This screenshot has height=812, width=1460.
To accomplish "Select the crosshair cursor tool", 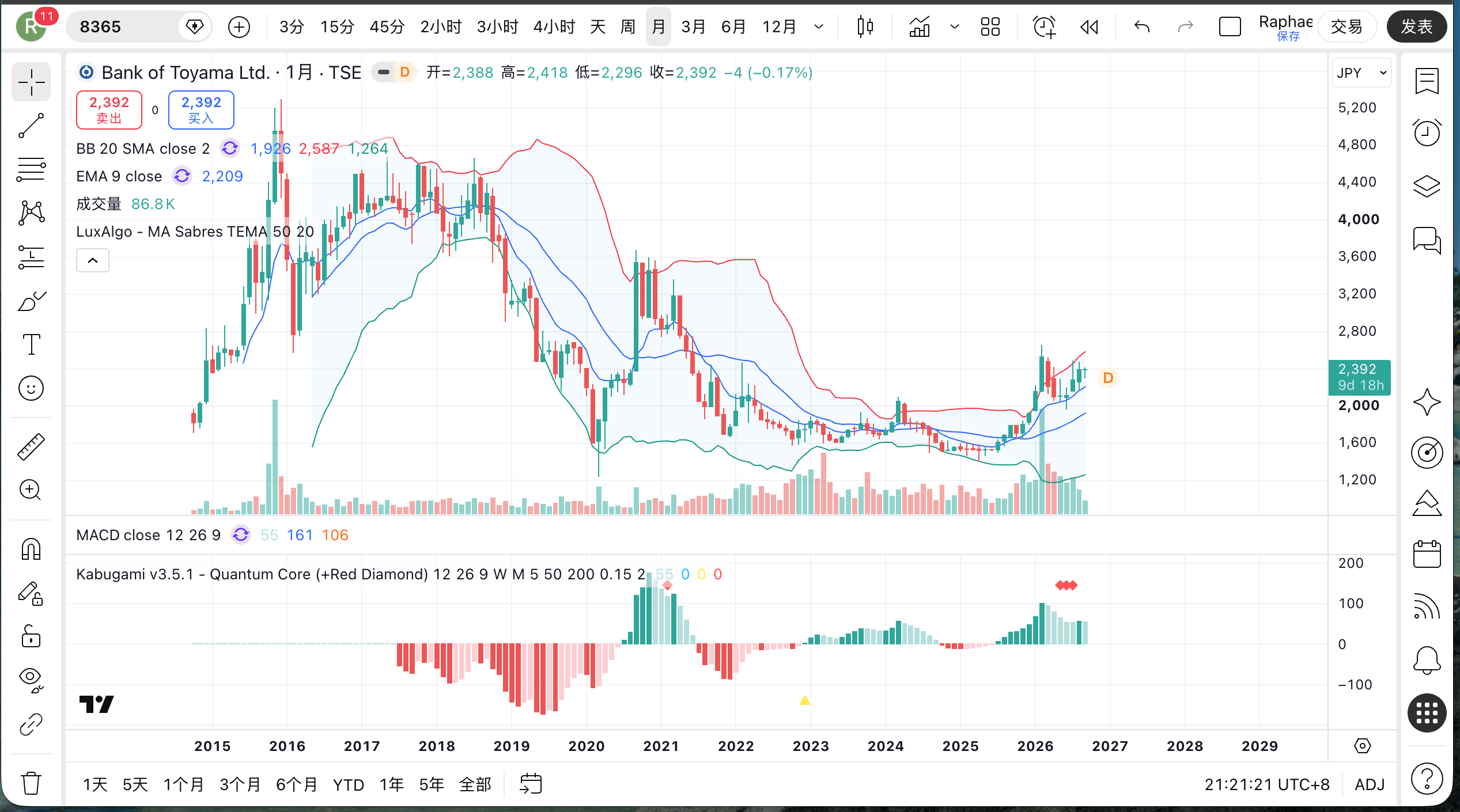I will pyautogui.click(x=31, y=82).
